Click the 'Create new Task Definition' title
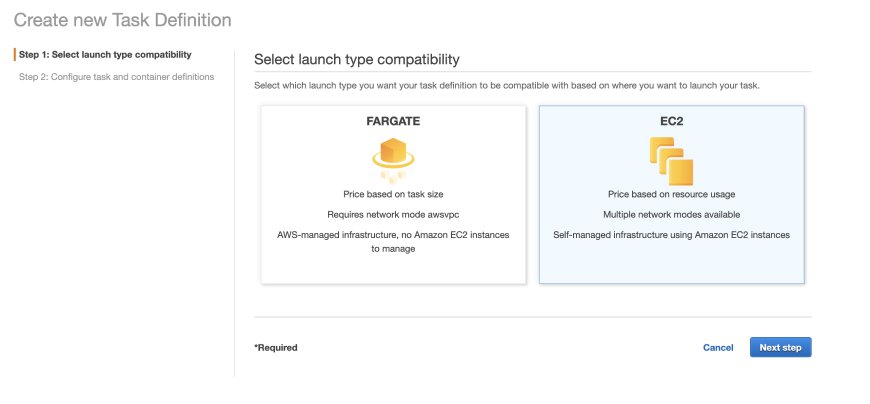The width and height of the screenshot is (870, 404). [123, 20]
